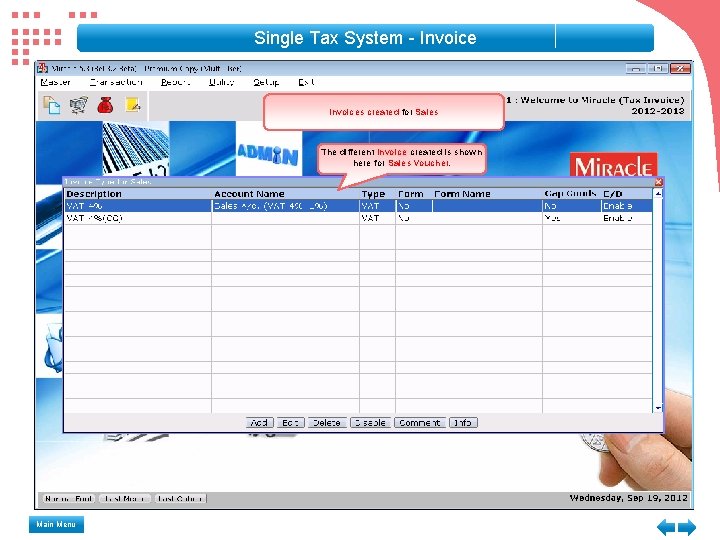Image resolution: width=720 pixels, height=540 pixels.
Task: Click the Wednesday, Sep 19, 2012 date
Action: [629, 498]
